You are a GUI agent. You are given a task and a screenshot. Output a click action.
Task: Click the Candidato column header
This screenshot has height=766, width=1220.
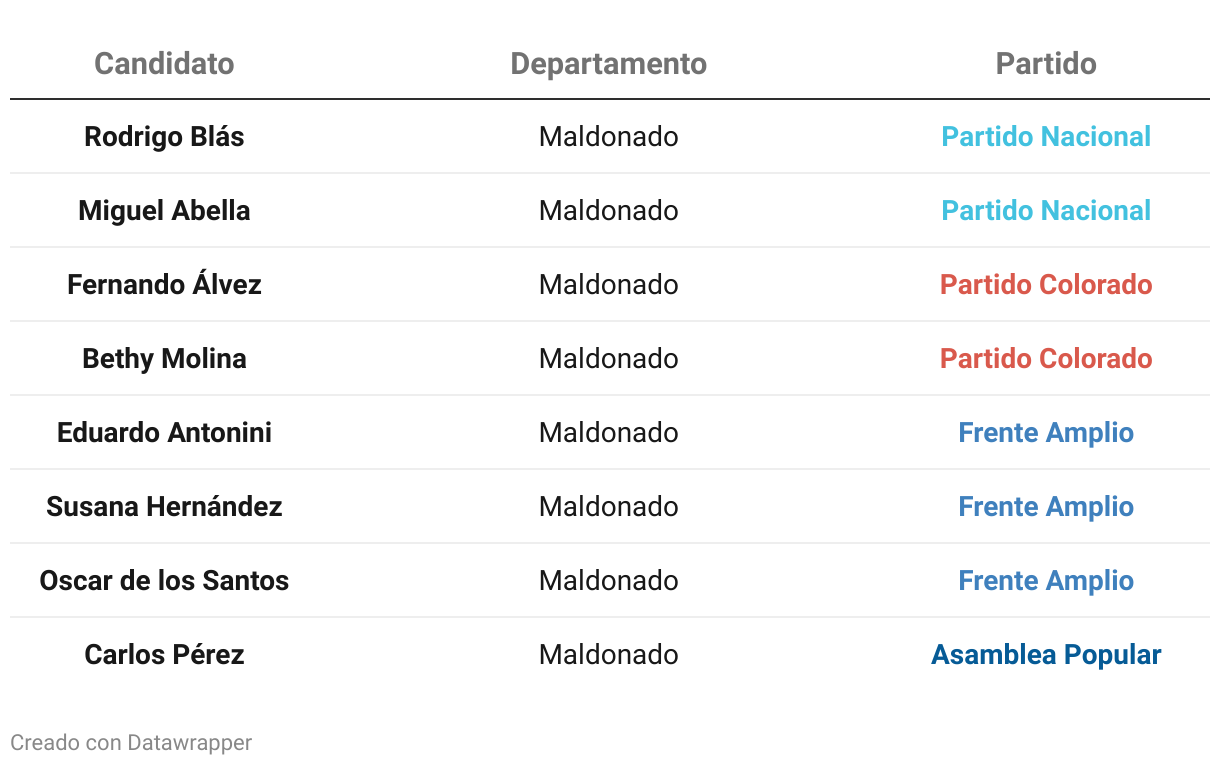click(x=164, y=64)
